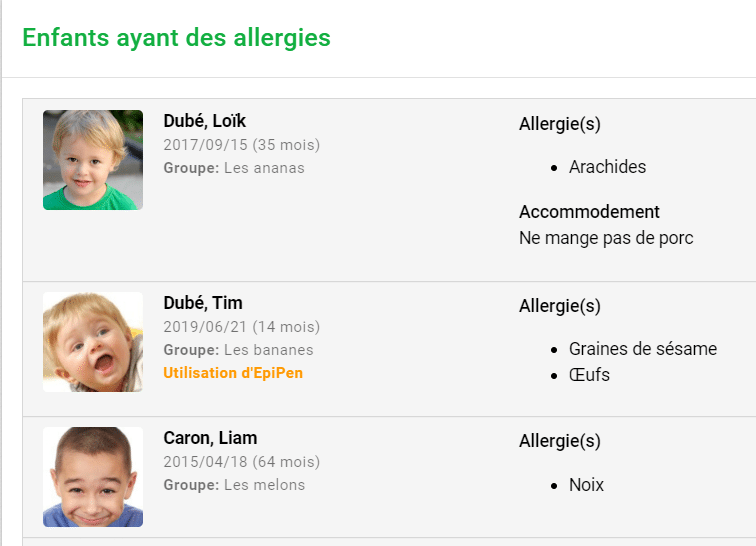Click the Ne mange pas de porc note
The image size is (756, 546).
(606, 238)
